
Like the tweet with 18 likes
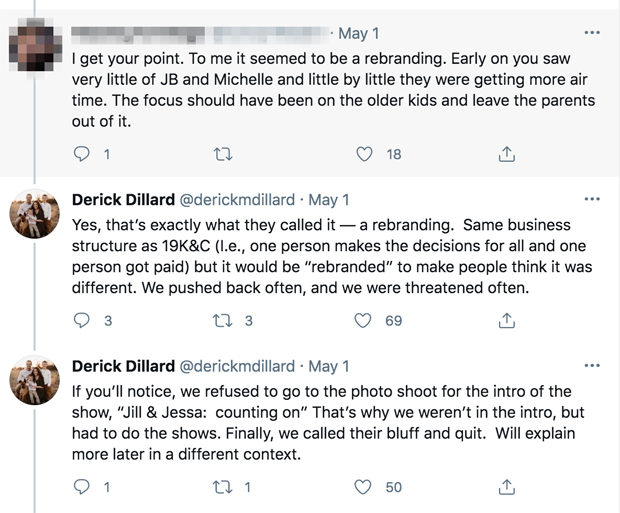tap(364, 154)
